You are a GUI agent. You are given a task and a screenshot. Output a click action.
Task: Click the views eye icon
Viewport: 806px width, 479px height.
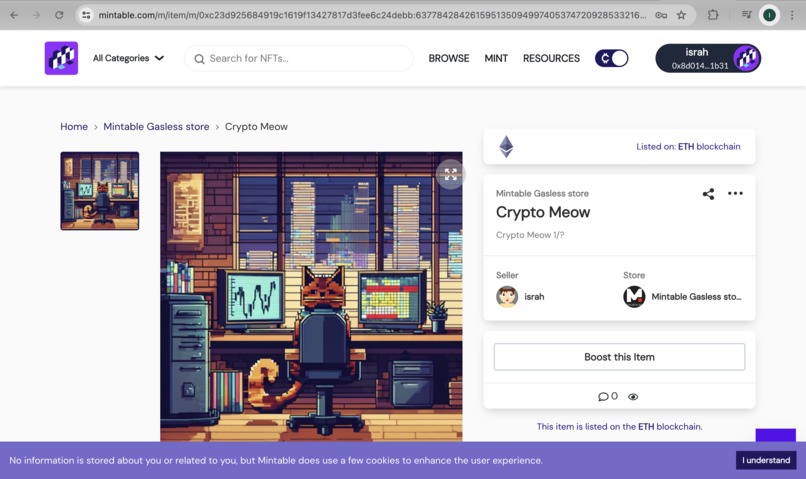(x=633, y=397)
